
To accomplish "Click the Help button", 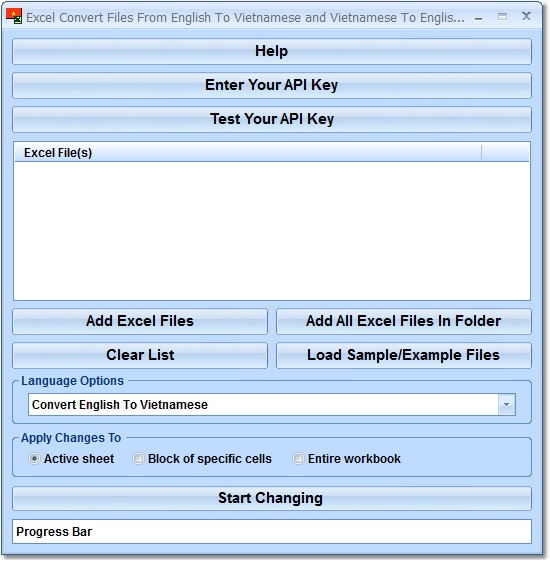I will [x=272, y=51].
